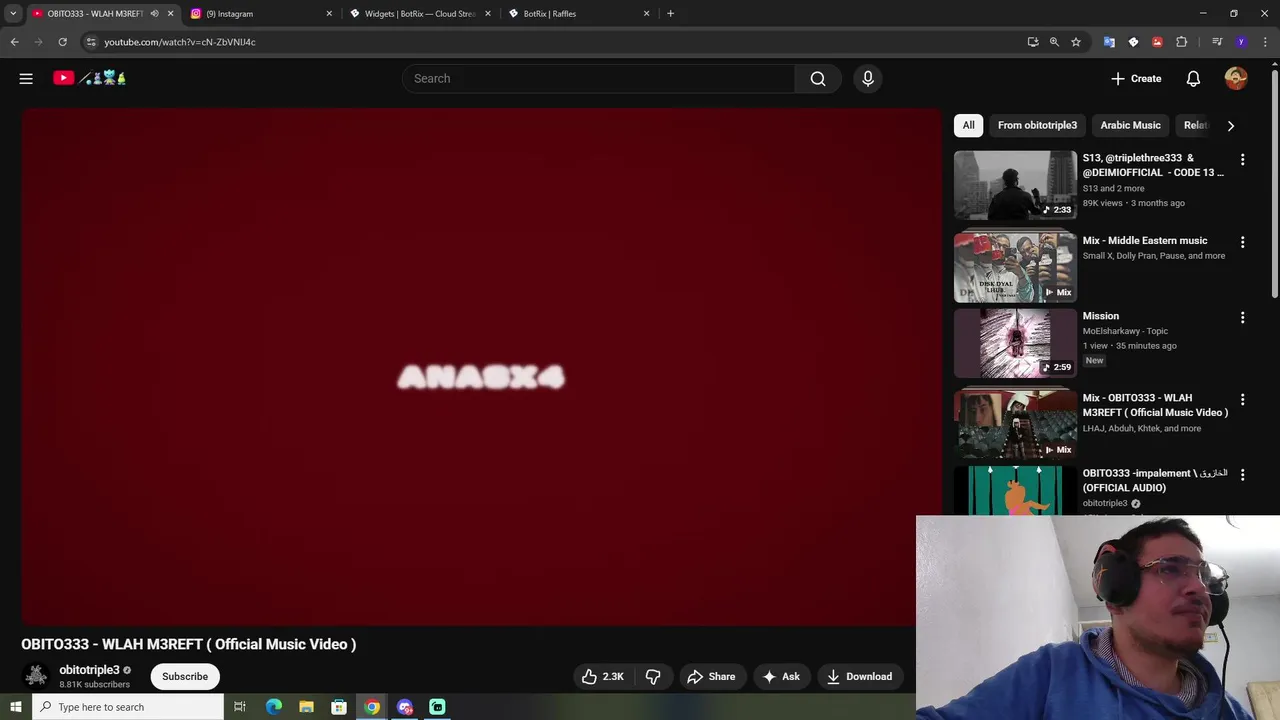
Task: Open options for Mix OBITO333 WLAH M3REFT
Action: [1242, 400]
